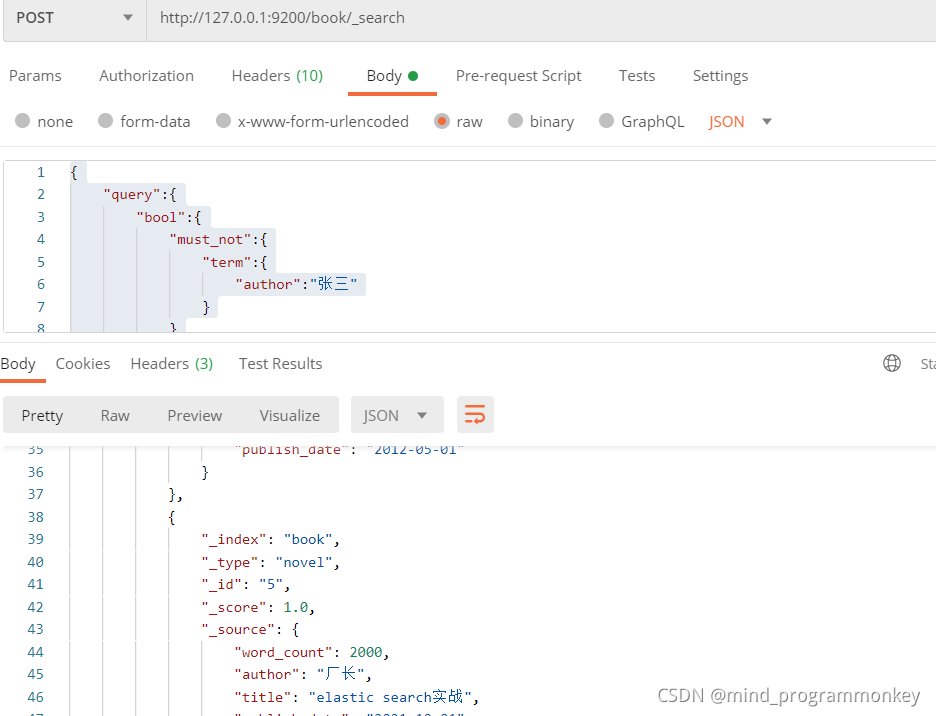Click the "author":"张三" line in editor
This screenshot has height=716, width=936.
[296, 284]
